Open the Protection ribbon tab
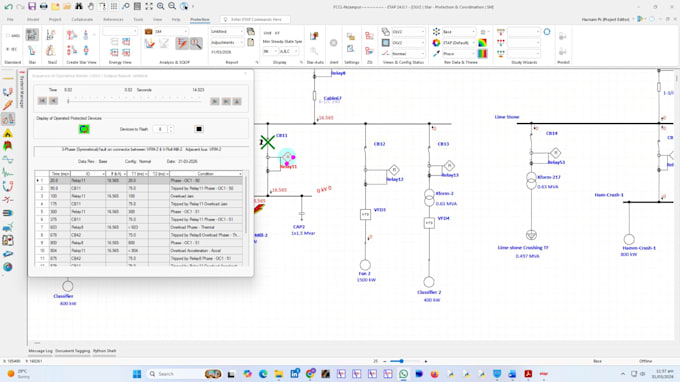 point(199,20)
